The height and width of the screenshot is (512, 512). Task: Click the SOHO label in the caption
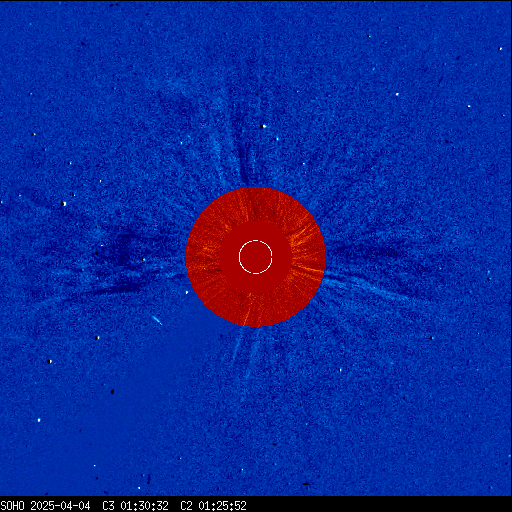coord(12,506)
